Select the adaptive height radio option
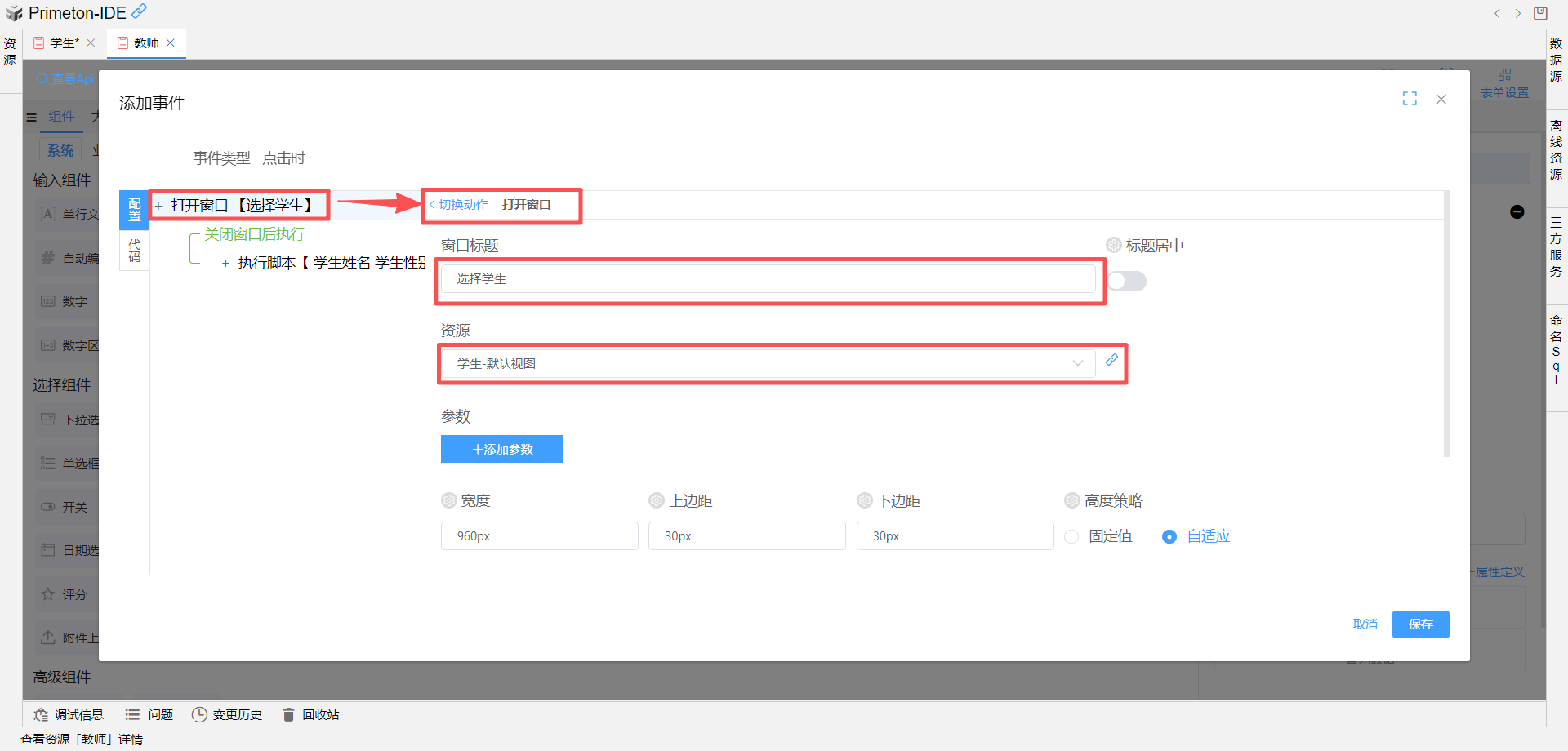1568x751 pixels. coord(1169,537)
